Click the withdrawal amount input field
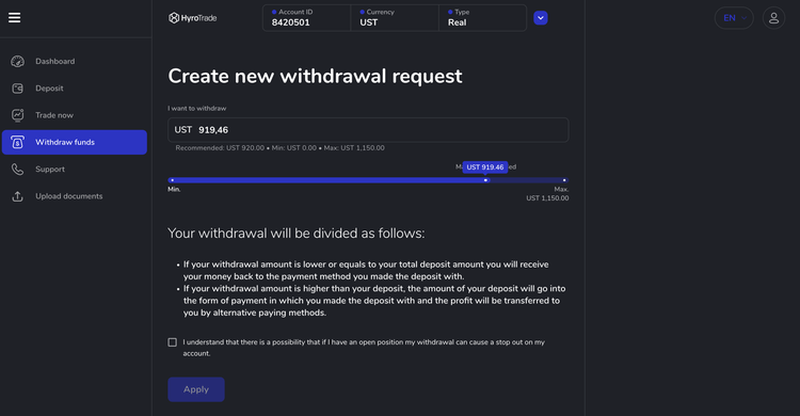 pos(368,130)
